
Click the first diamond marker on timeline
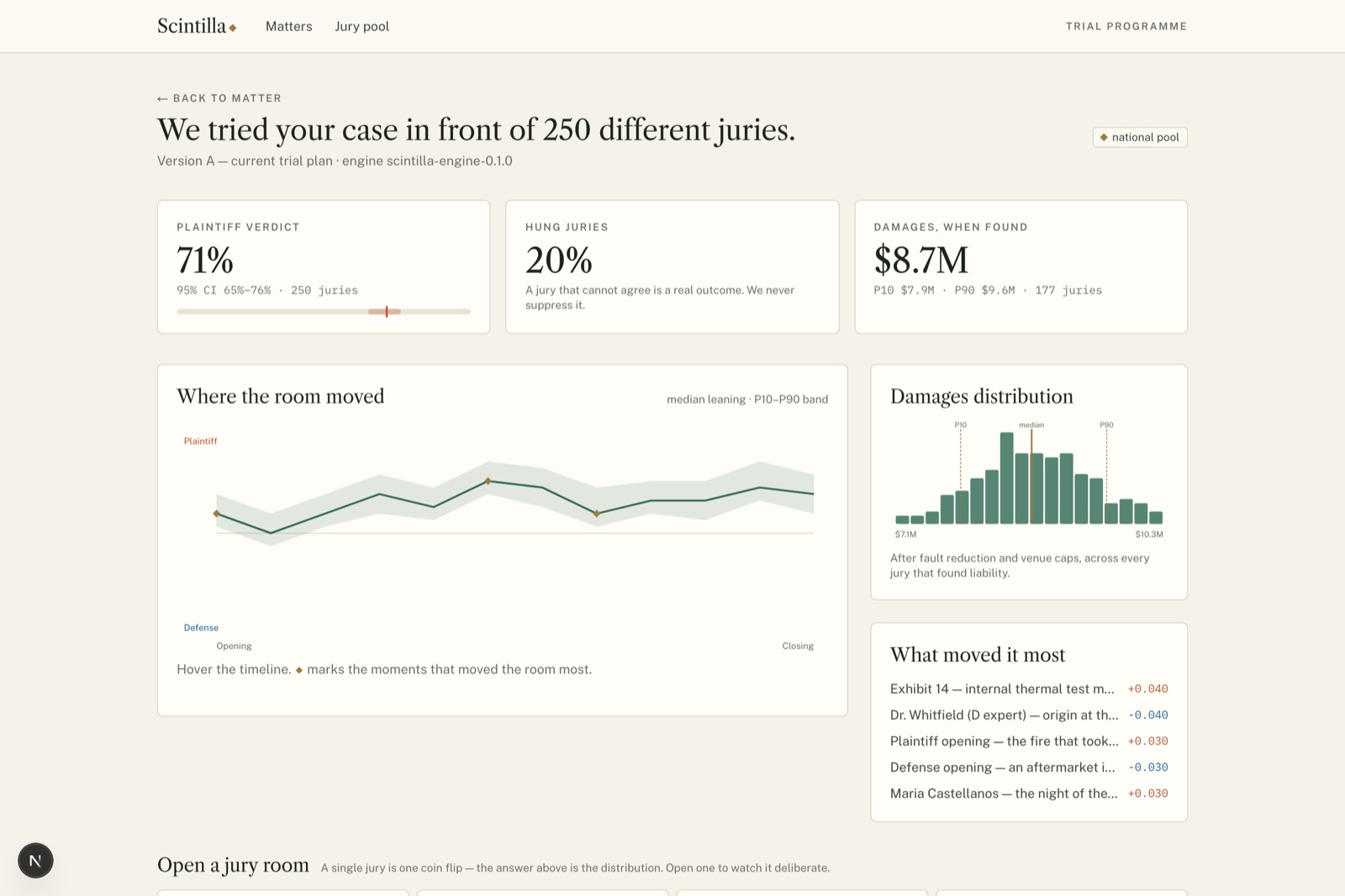217,514
